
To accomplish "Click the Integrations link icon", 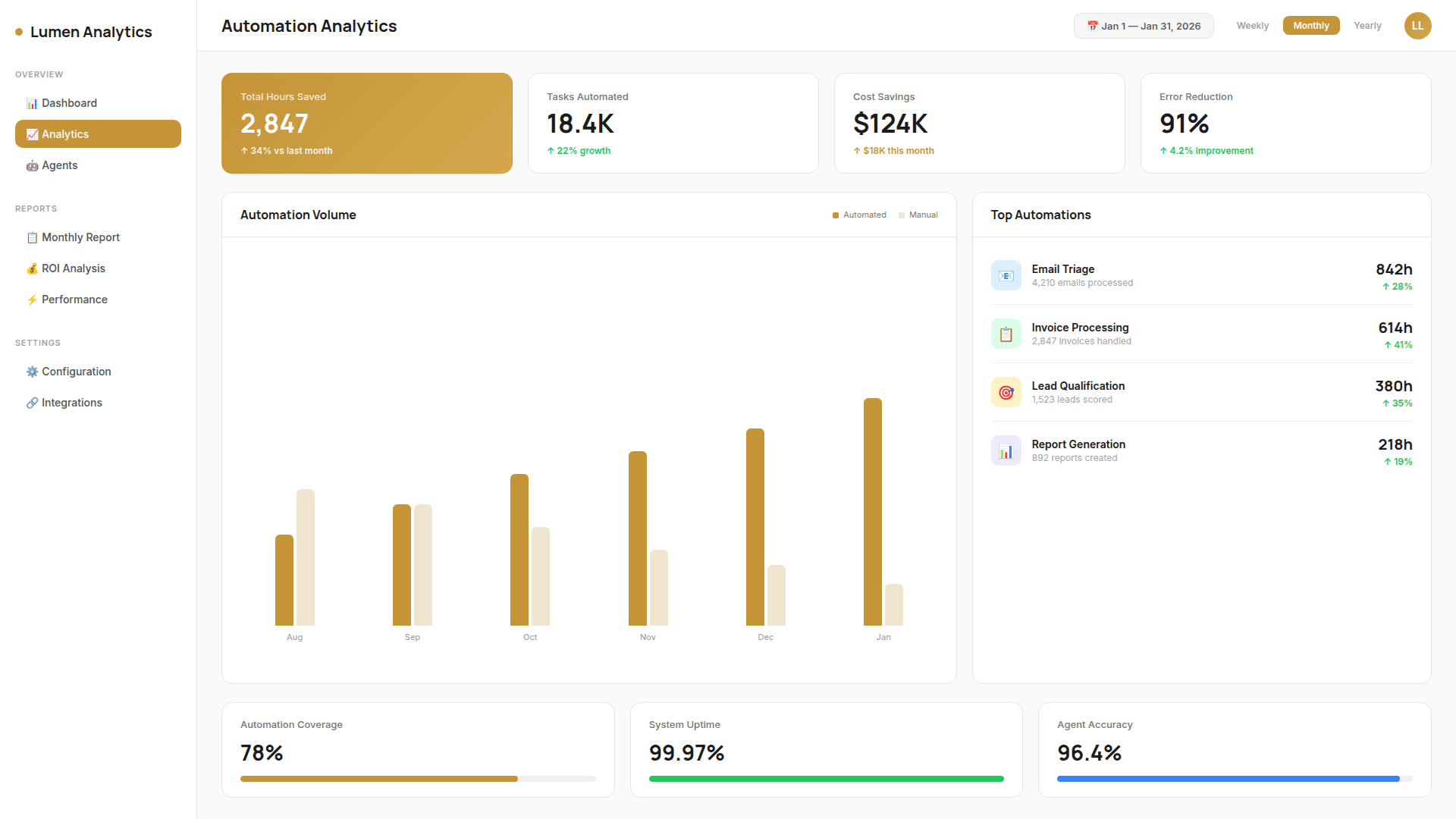I will tap(32, 403).
